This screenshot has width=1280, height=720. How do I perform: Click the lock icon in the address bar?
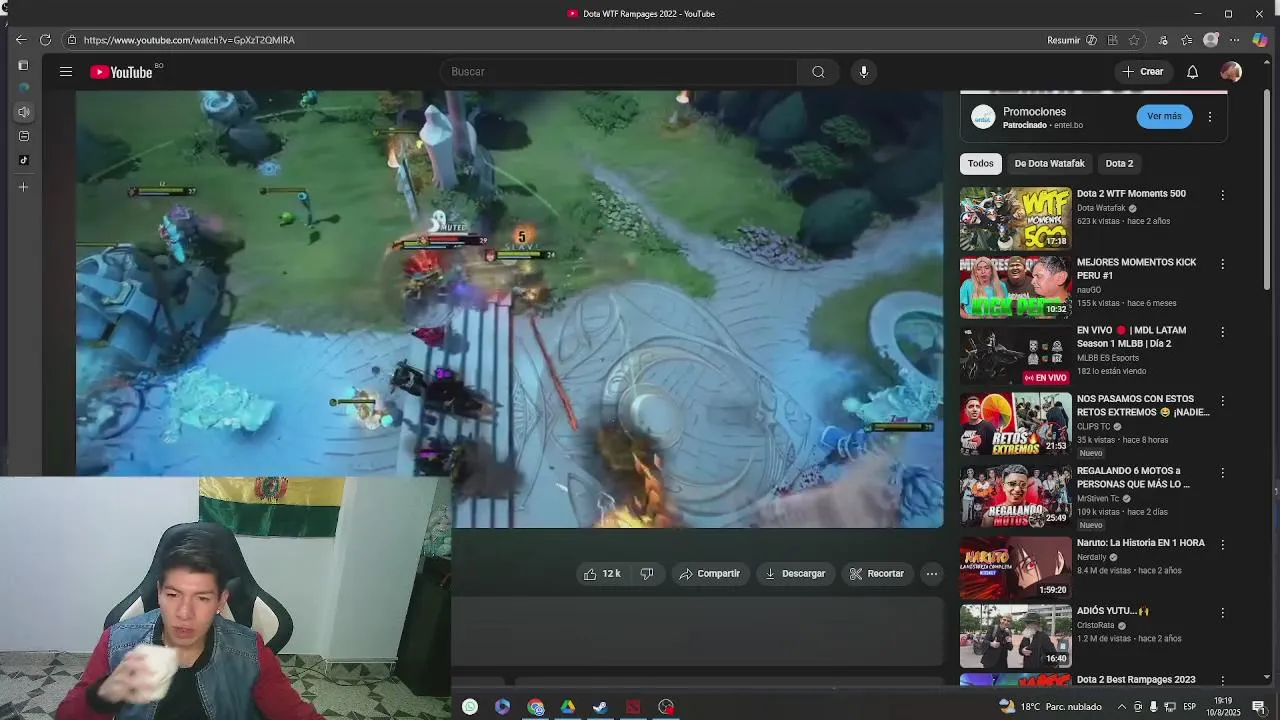coord(72,40)
